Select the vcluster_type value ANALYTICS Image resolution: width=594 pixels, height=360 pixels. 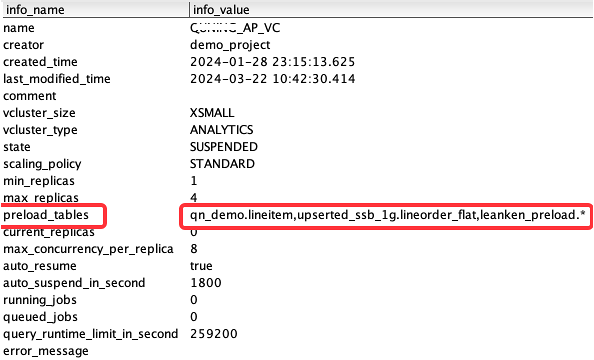tap(222, 130)
